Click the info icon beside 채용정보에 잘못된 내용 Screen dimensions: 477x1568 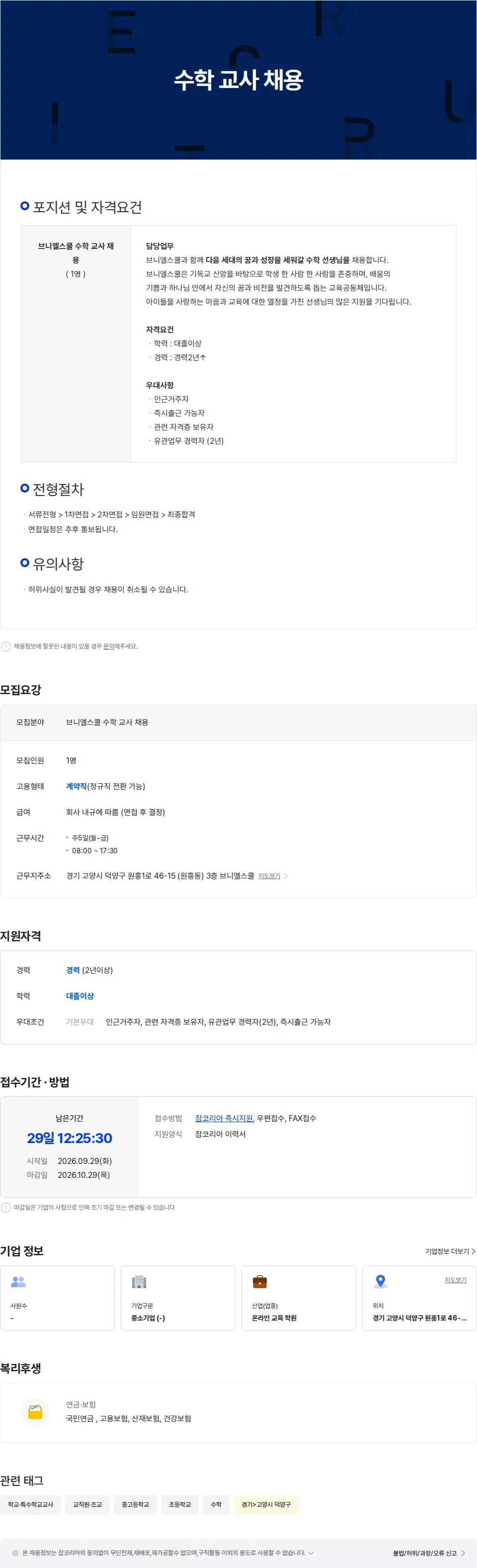(x=6, y=647)
